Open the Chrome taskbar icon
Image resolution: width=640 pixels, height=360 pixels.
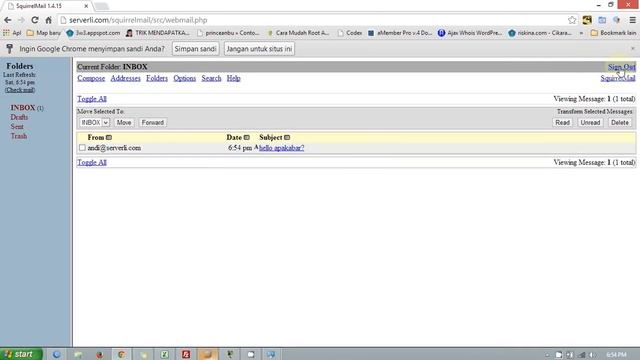122,354
